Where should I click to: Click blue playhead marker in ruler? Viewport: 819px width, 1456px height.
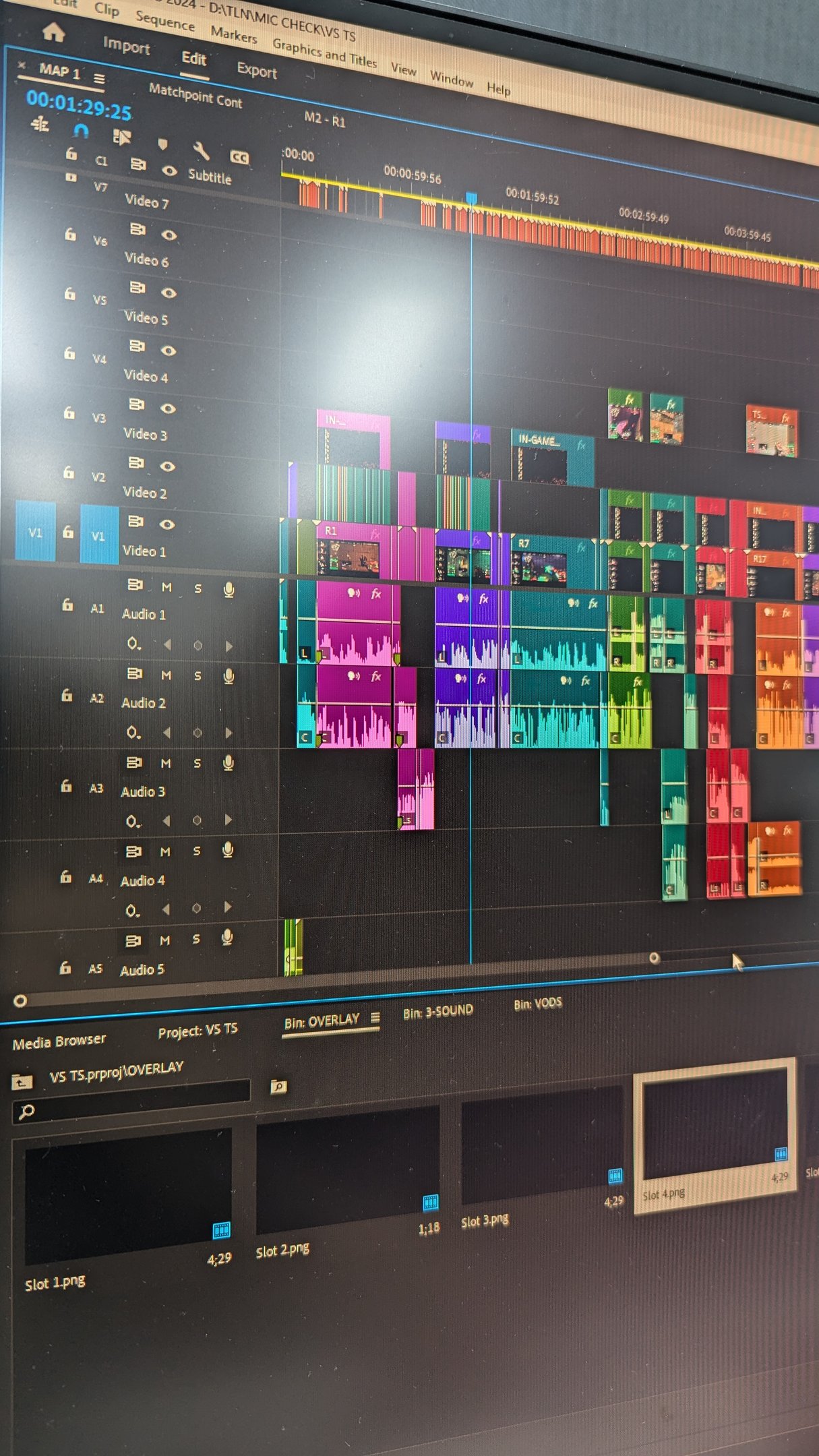[x=471, y=198]
